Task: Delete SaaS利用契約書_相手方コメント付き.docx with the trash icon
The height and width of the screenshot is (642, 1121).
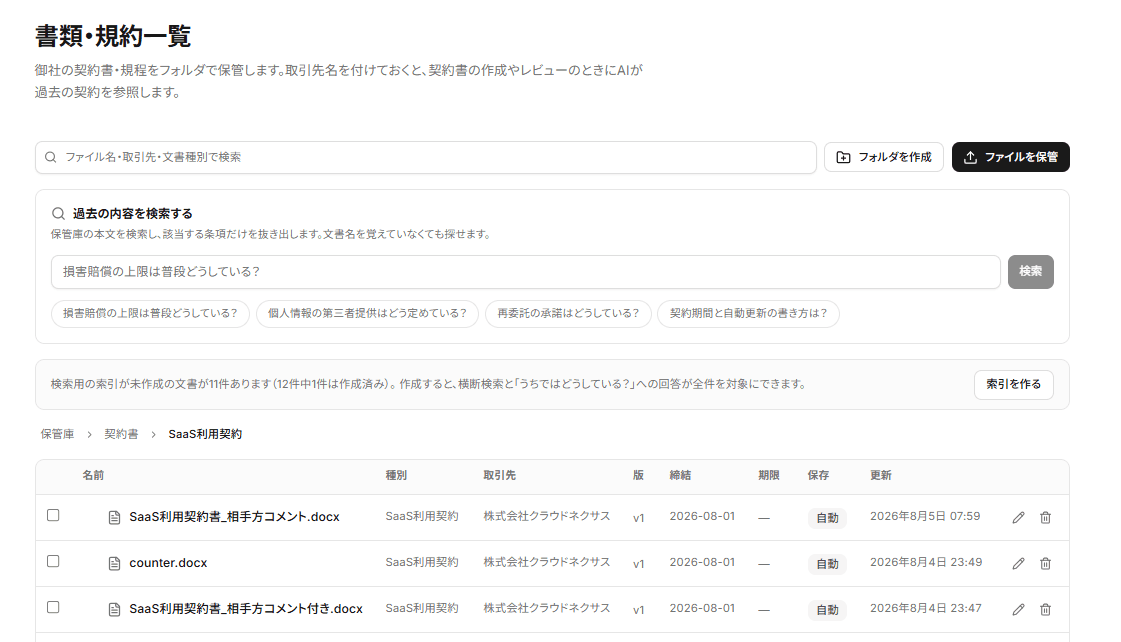Action: click(1045, 609)
